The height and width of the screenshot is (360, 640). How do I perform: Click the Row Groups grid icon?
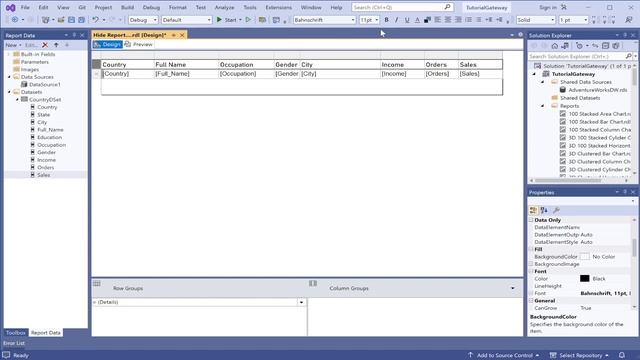pyautogui.click(x=97, y=283)
